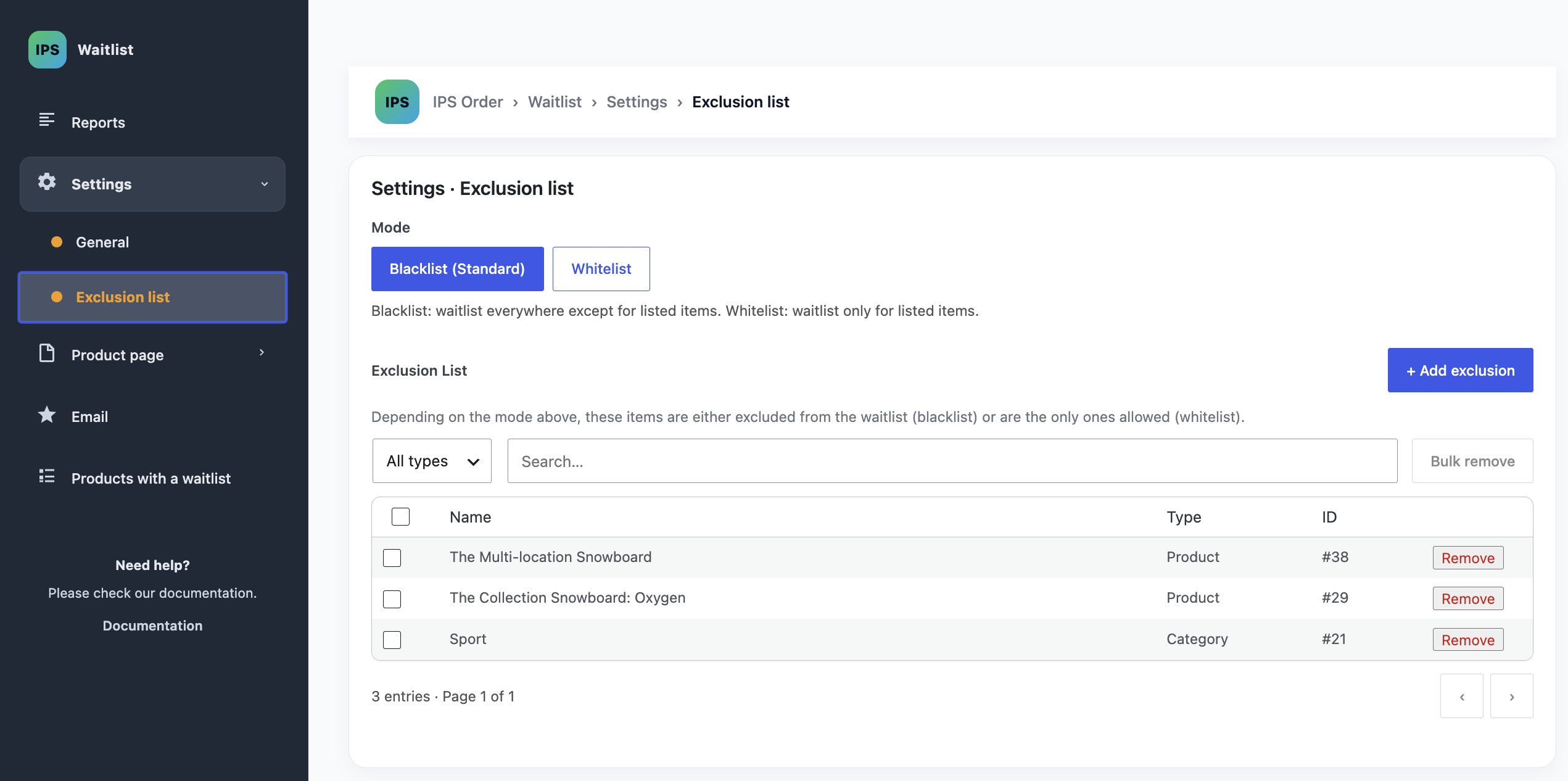Click the orange dot beside Exclusion list

click(x=57, y=297)
